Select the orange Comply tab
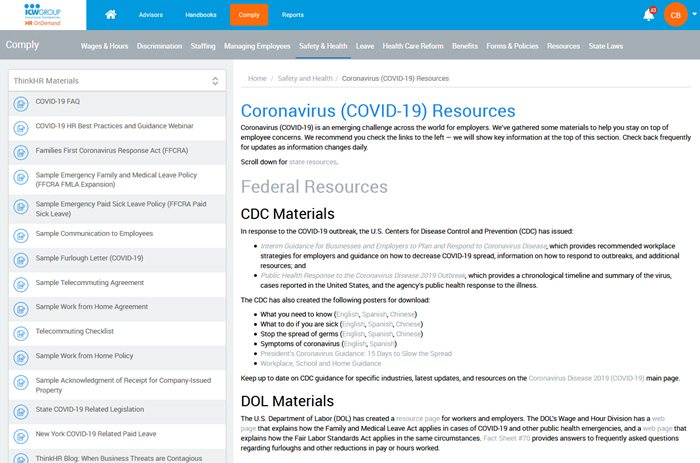This screenshot has width=700, height=463. point(249,15)
